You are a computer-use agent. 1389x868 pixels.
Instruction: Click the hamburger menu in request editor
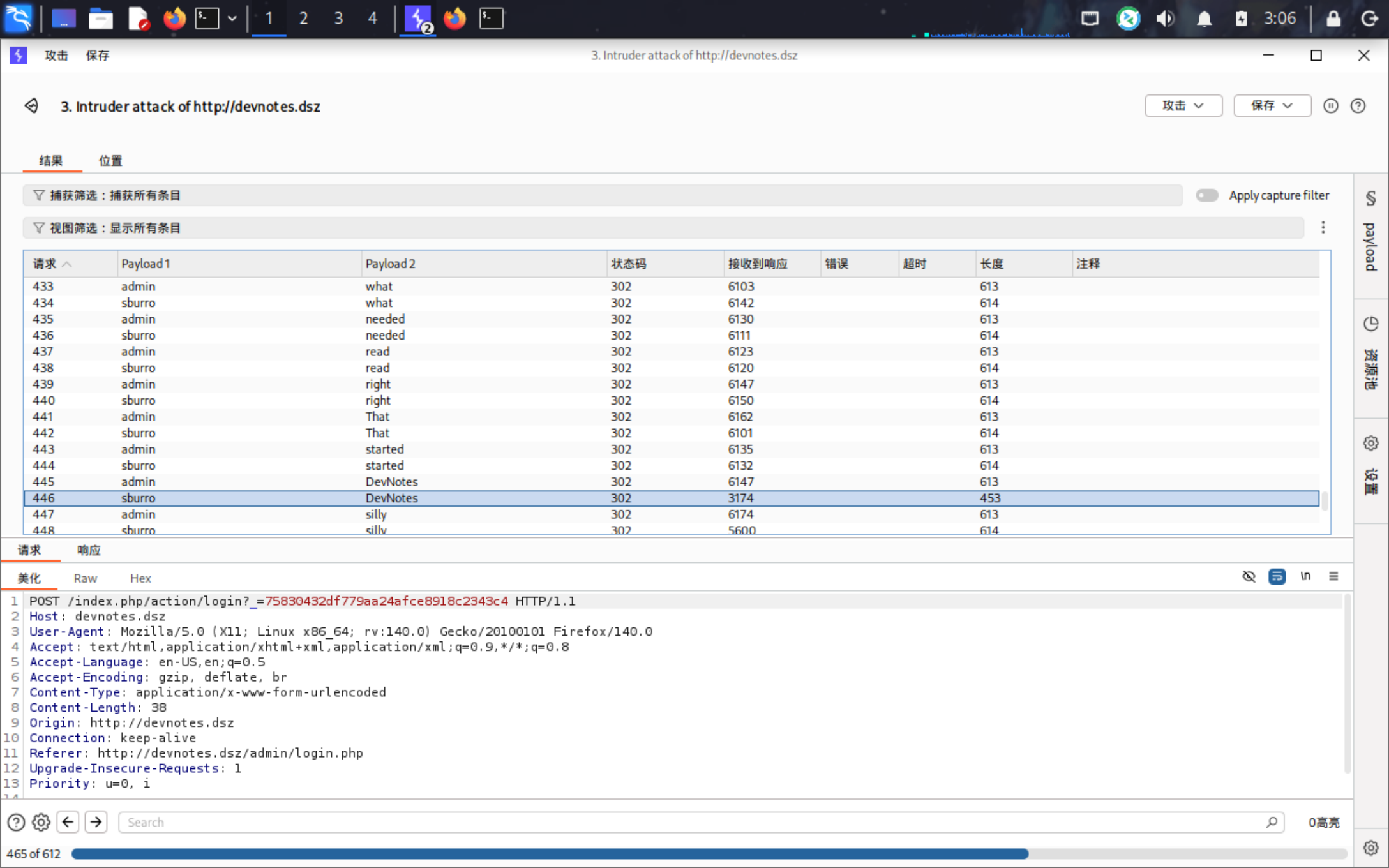1333,576
